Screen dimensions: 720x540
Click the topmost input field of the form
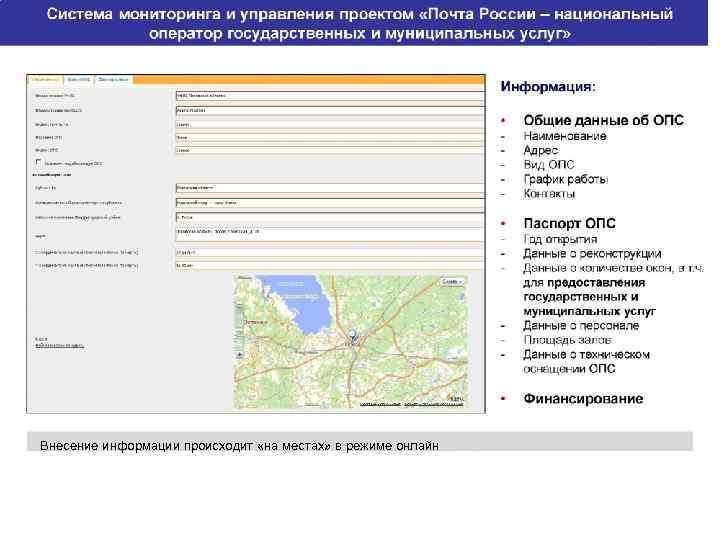click(x=330, y=96)
